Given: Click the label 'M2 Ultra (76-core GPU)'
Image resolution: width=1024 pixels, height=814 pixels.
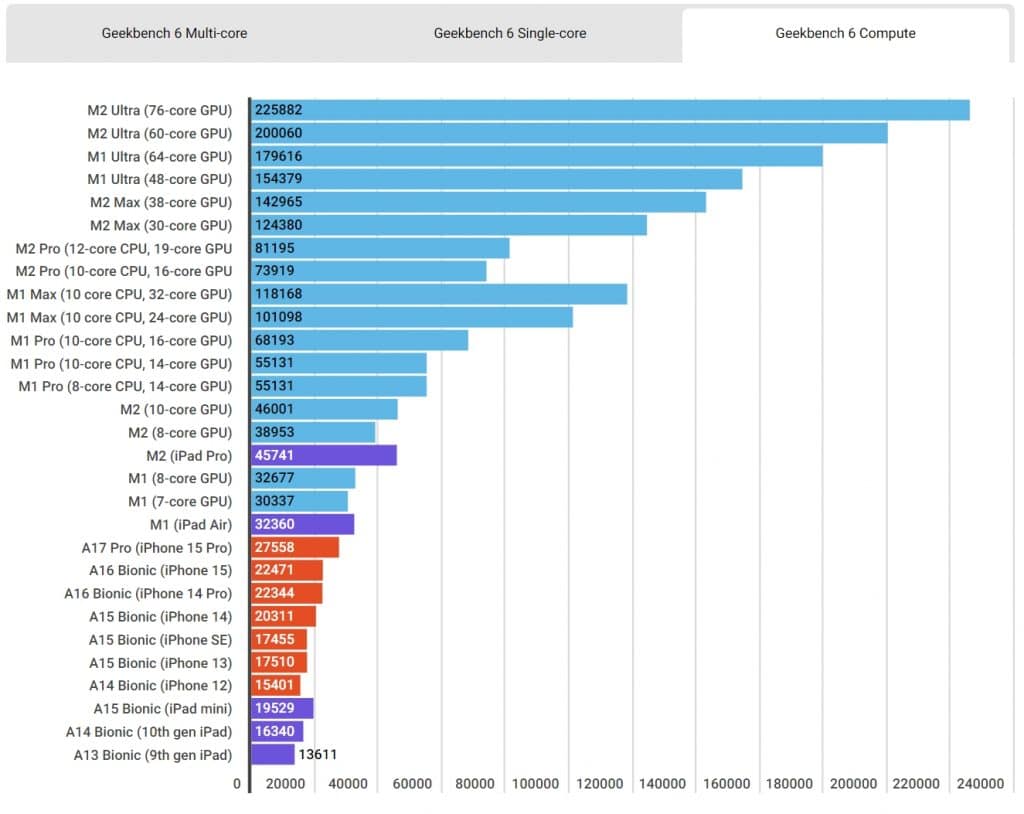Looking at the screenshot, I should pos(159,110).
